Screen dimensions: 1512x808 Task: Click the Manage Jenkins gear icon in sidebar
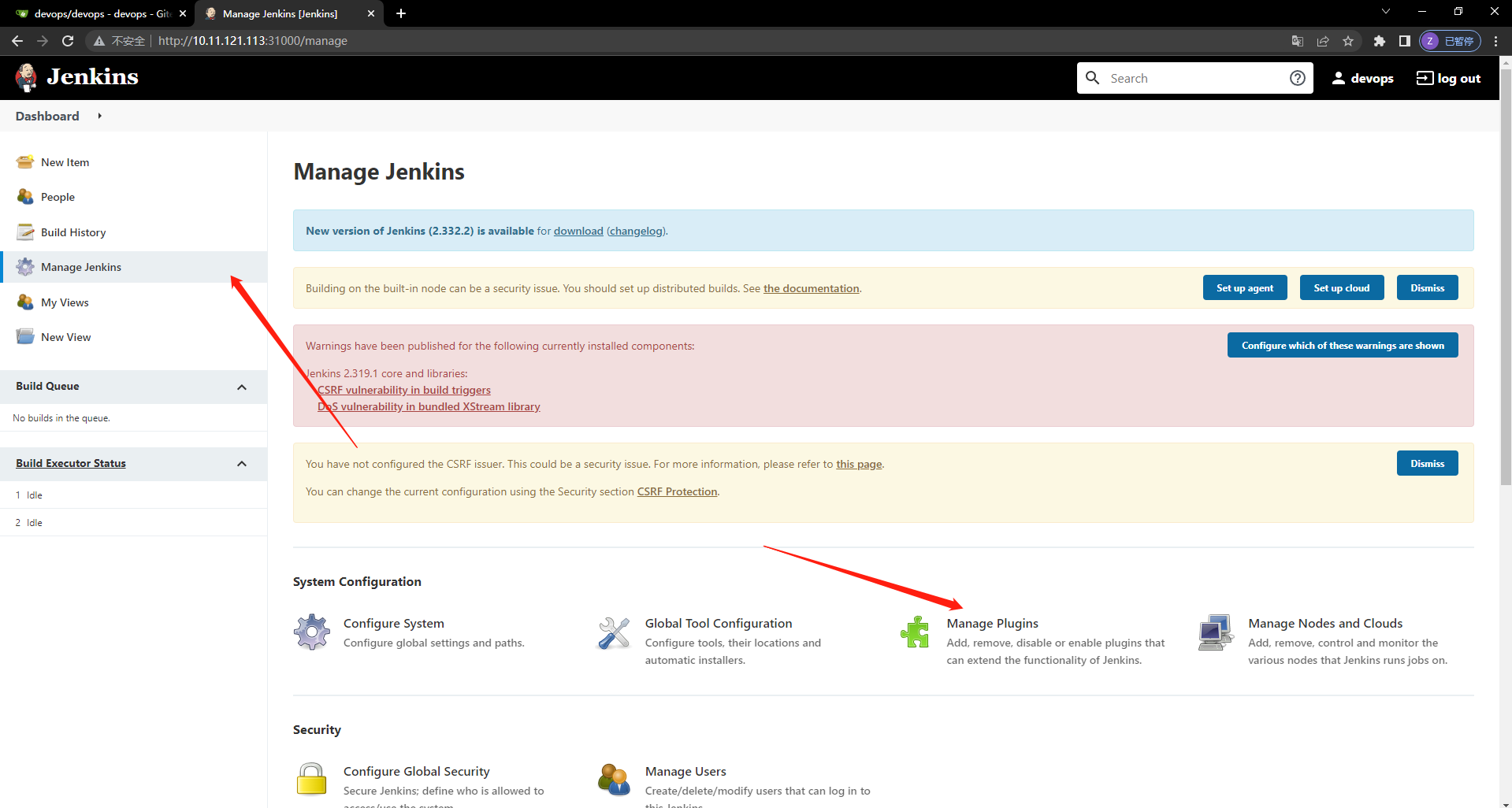coord(25,267)
